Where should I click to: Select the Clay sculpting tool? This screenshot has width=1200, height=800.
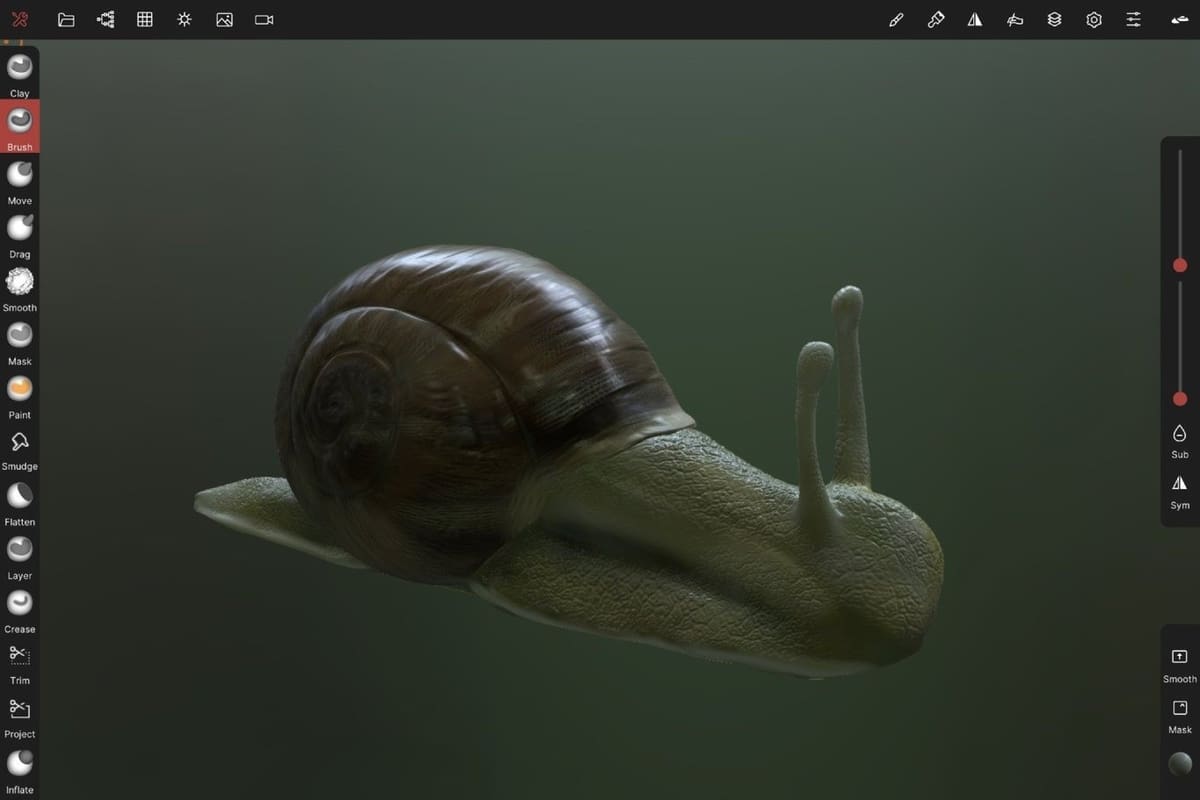click(20, 74)
